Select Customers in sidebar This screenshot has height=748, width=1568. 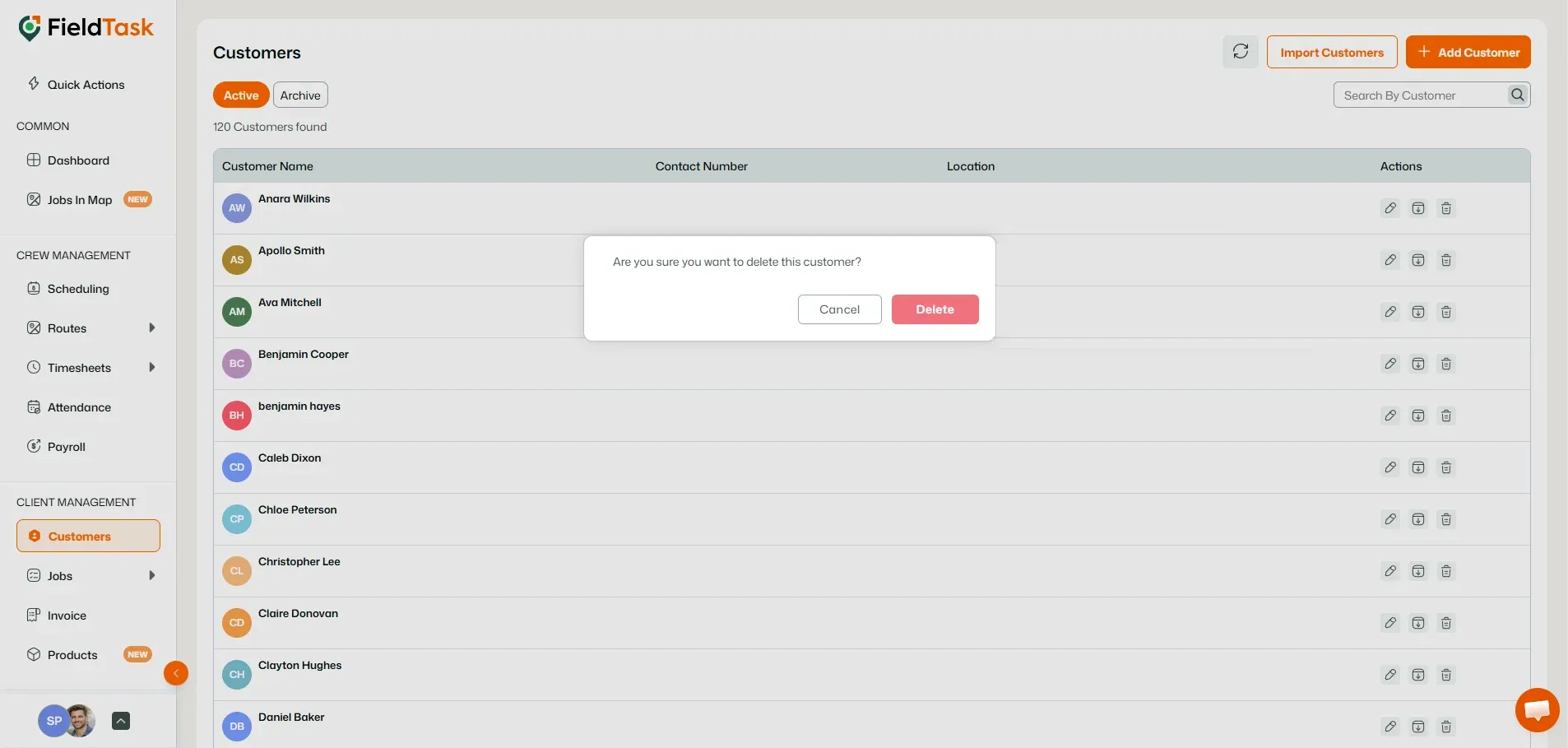(88, 536)
